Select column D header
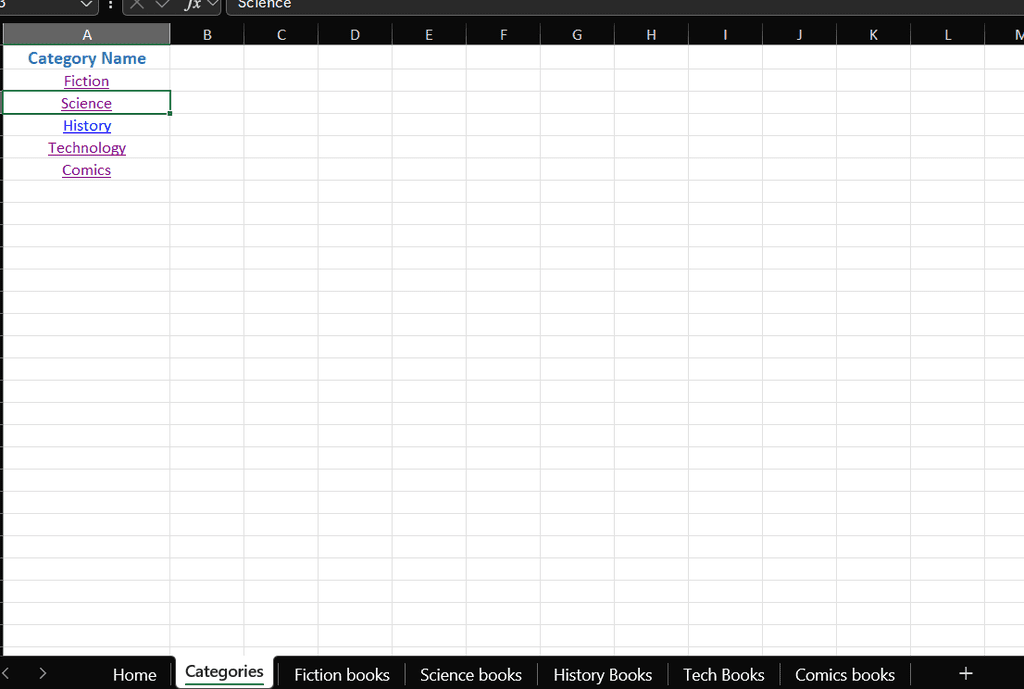Image resolution: width=1024 pixels, height=689 pixels. (355, 35)
